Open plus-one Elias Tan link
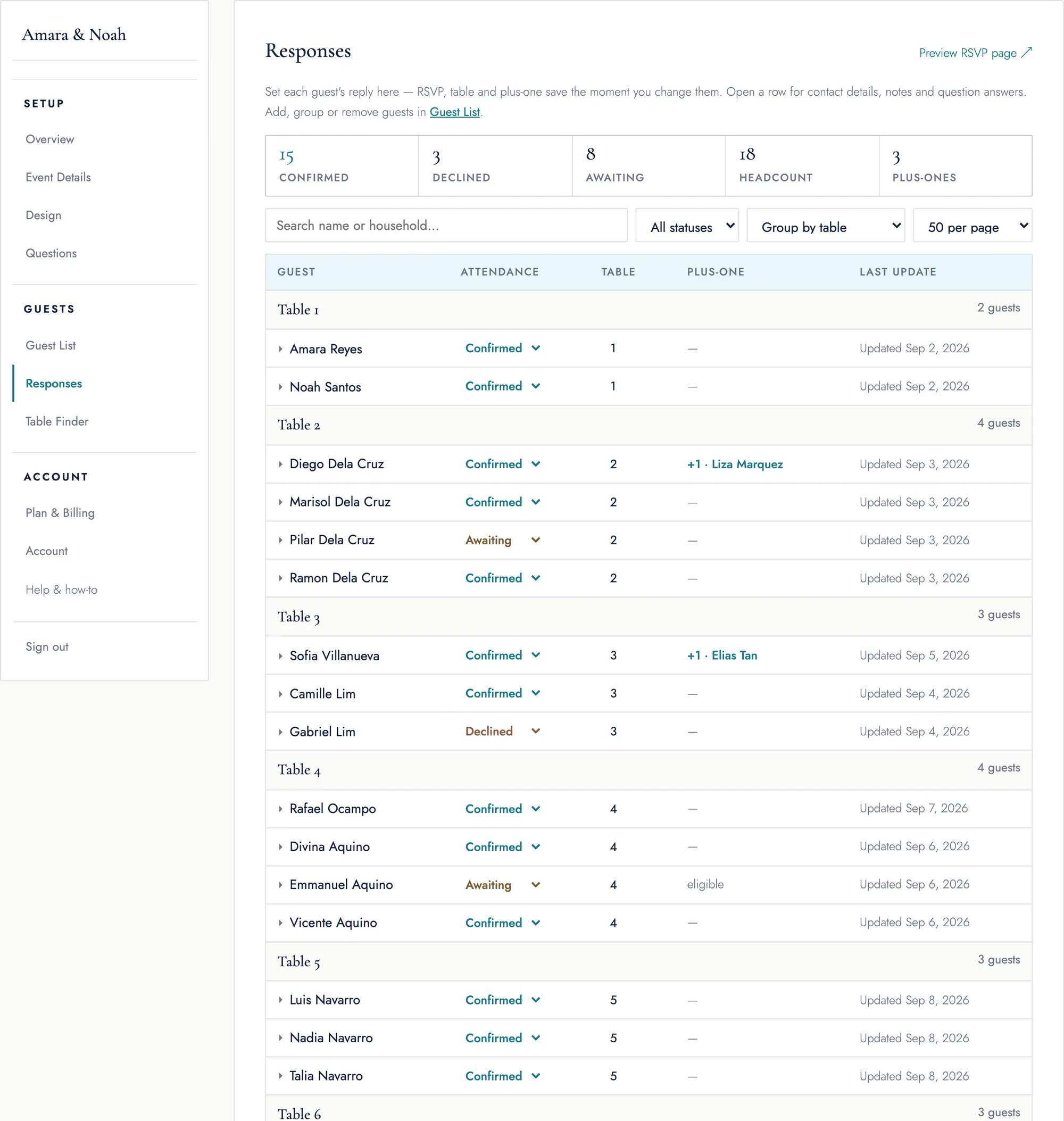 (722, 656)
